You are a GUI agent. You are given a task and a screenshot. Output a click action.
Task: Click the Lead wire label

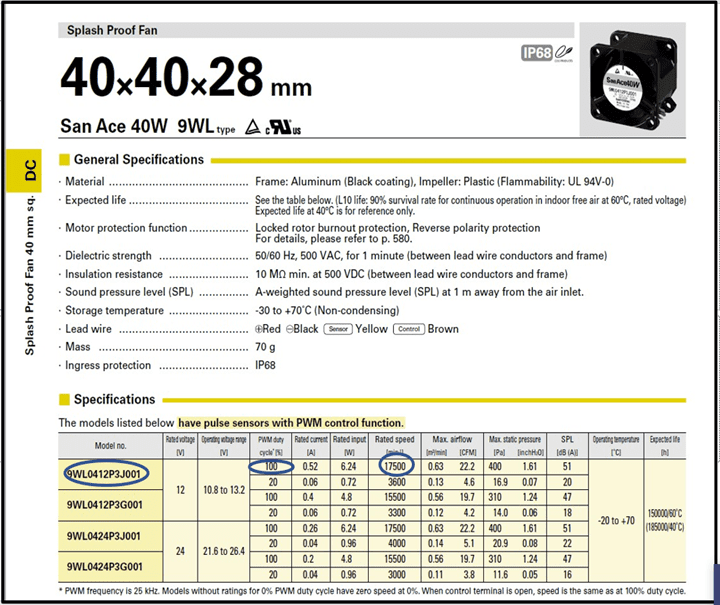[89, 329]
